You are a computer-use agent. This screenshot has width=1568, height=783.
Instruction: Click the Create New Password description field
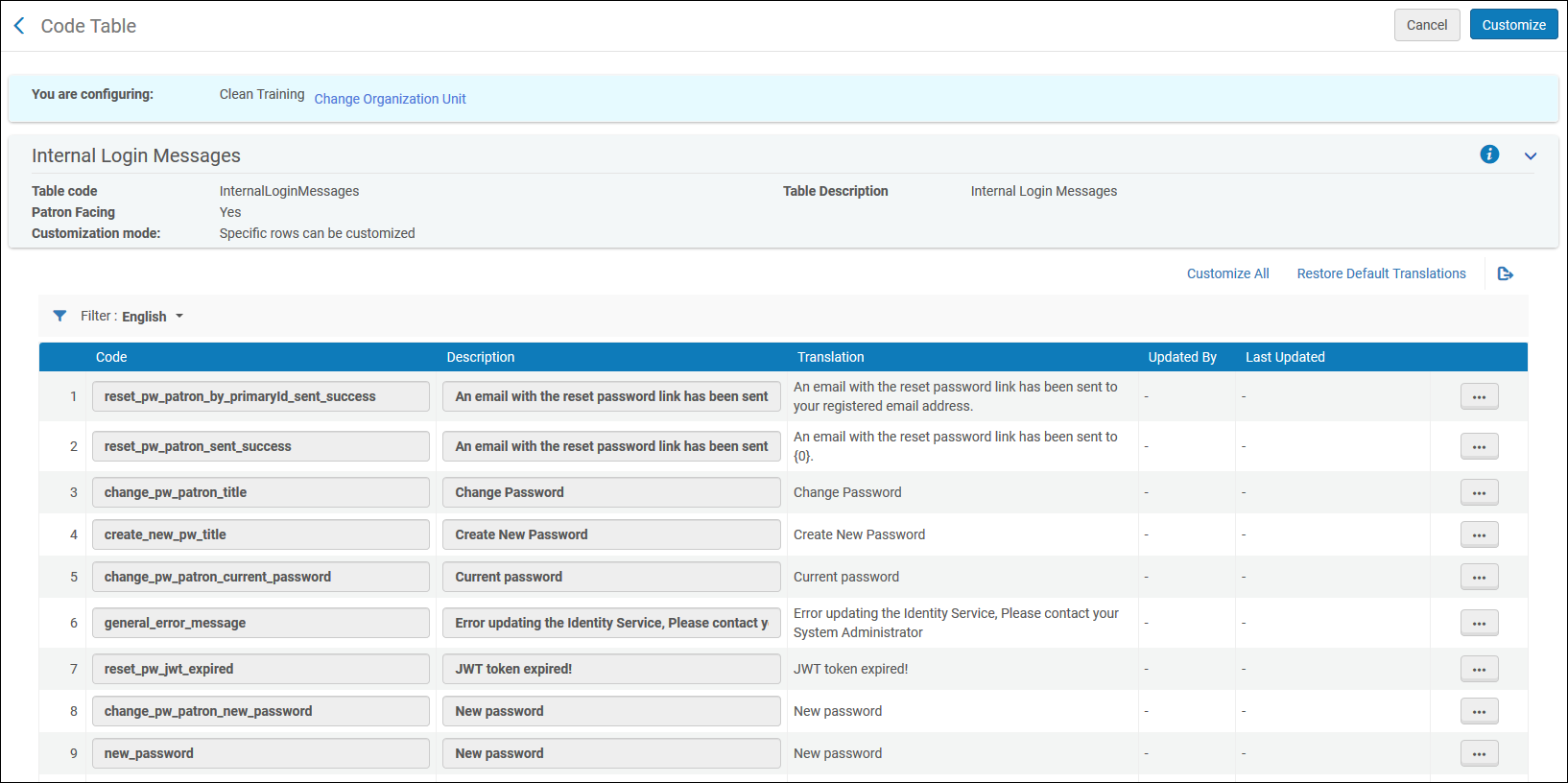[611, 534]
